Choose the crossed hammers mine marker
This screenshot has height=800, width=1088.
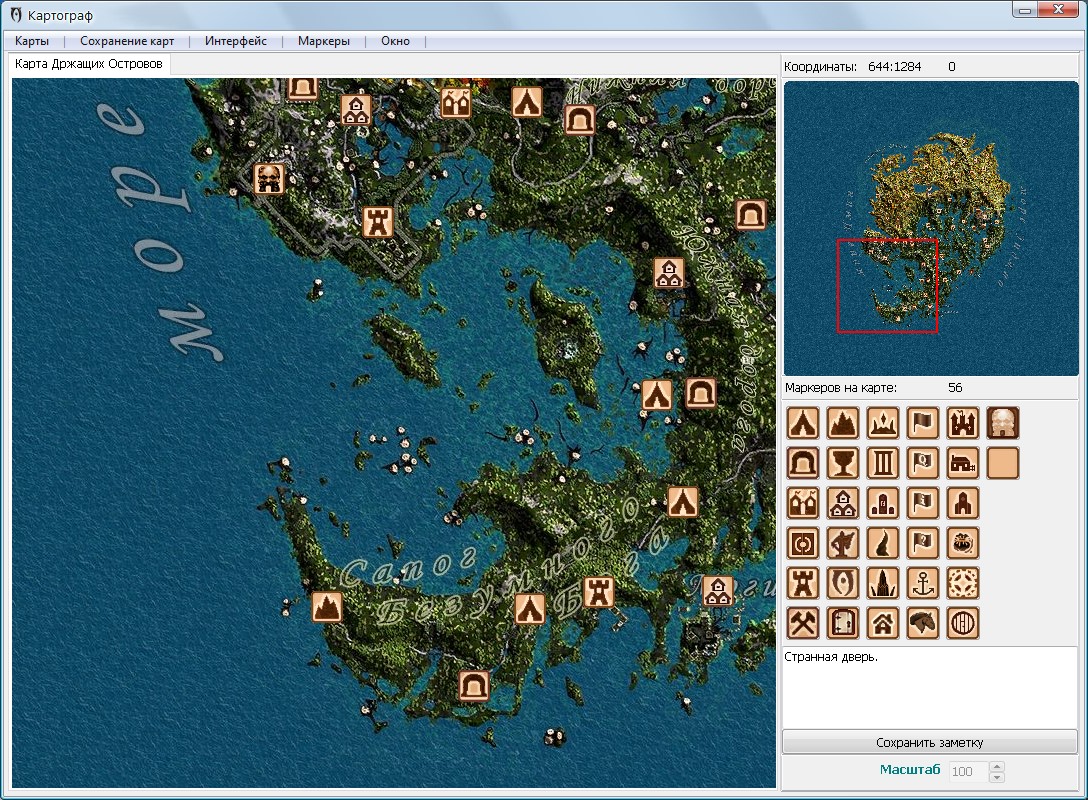803,623
